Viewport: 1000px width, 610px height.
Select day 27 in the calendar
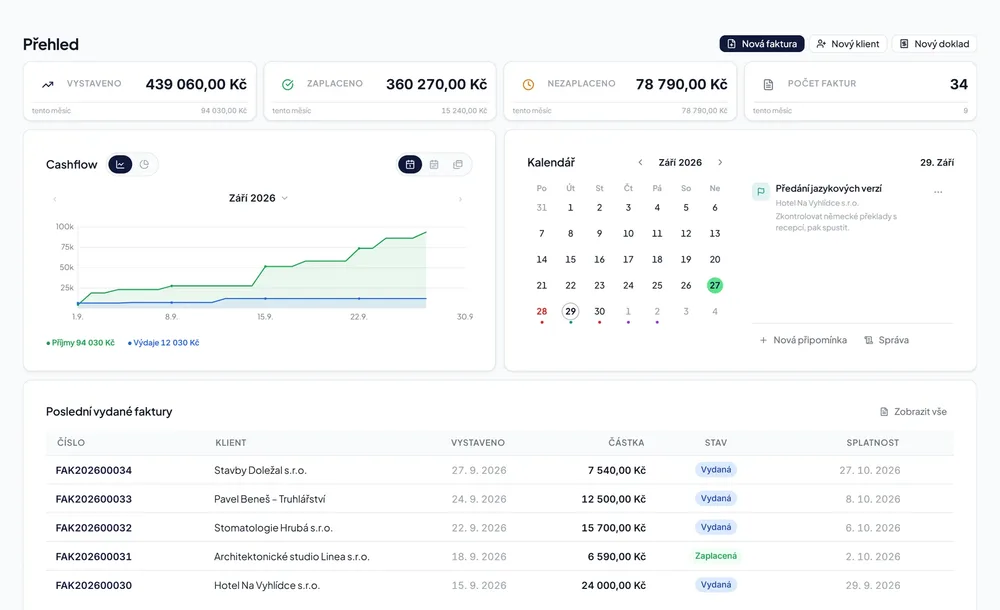[x=715, y=285]
